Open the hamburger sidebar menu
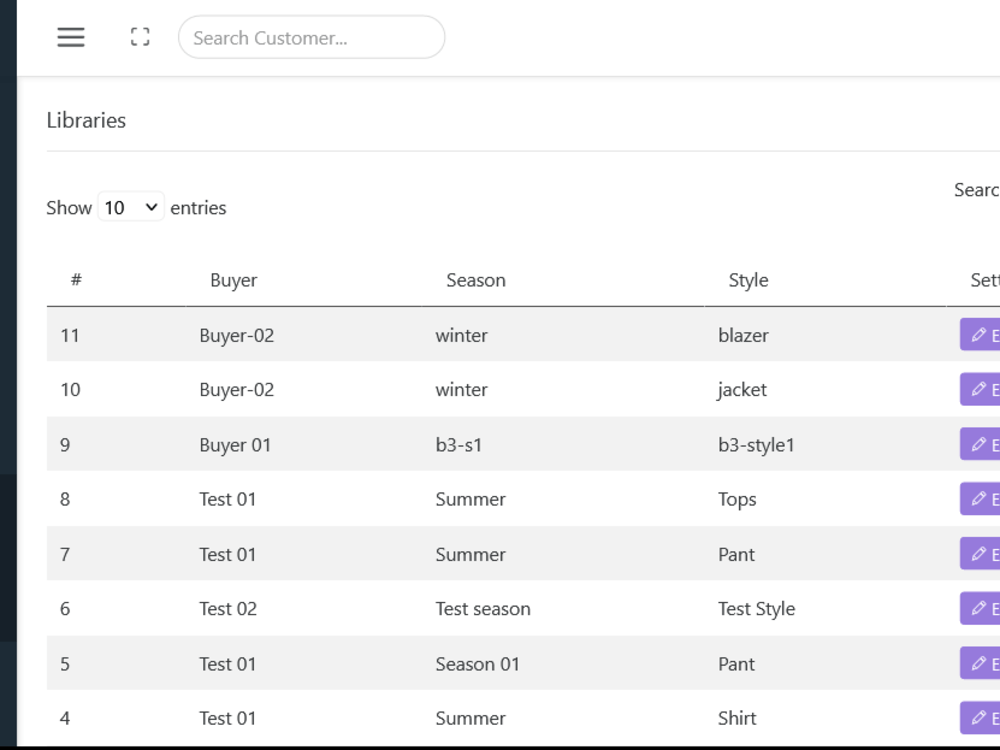 tap(71, 37)
